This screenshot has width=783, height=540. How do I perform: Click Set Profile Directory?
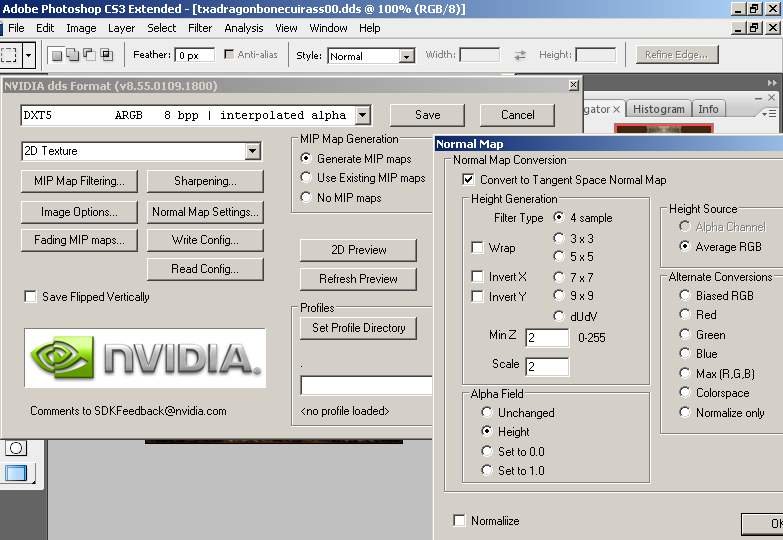pyautogui.click(x=359, y=328)
